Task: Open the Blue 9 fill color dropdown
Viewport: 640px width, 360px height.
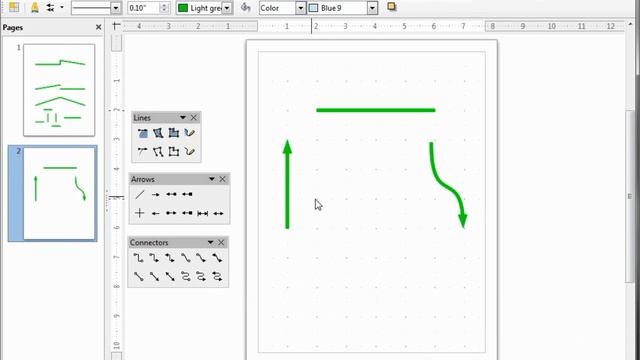Action: [x=372, y=8]
